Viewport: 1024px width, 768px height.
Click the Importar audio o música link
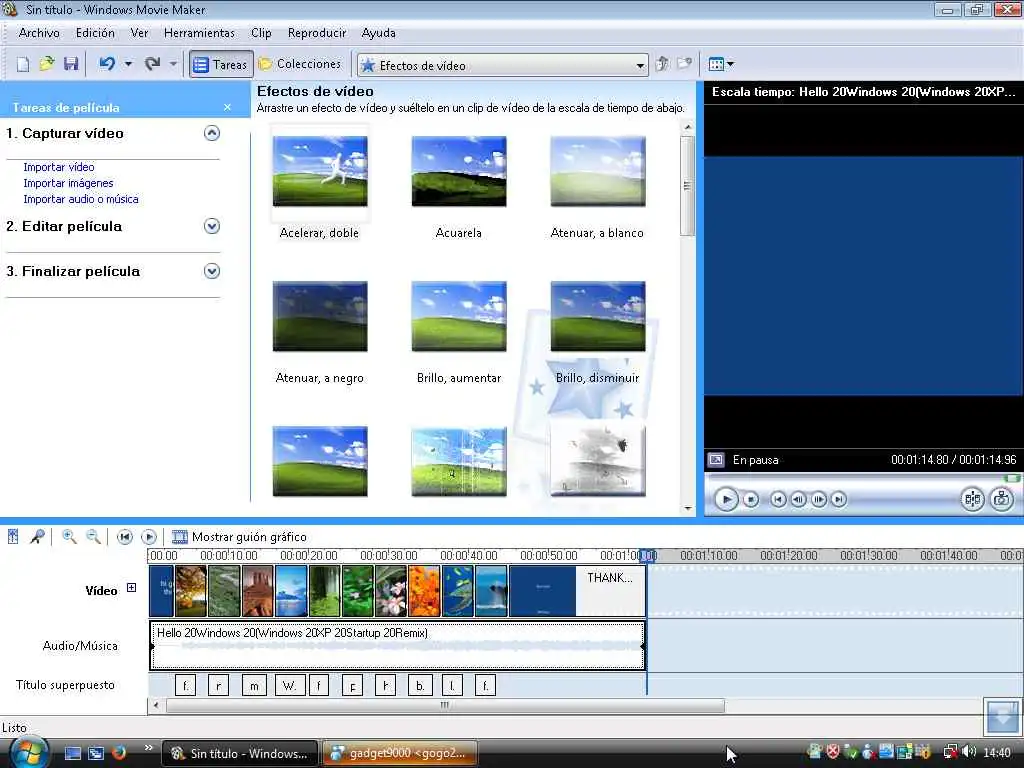click(81, 199)
